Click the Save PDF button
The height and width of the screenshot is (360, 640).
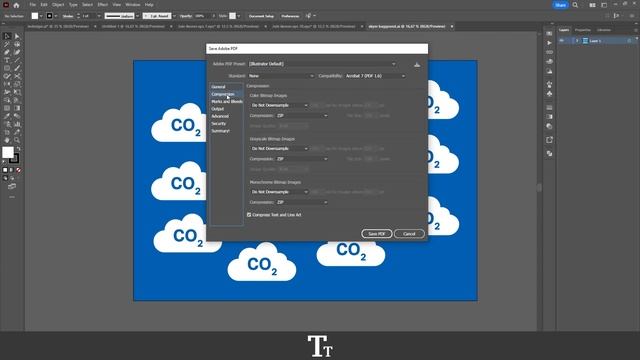tap(377, 234)
